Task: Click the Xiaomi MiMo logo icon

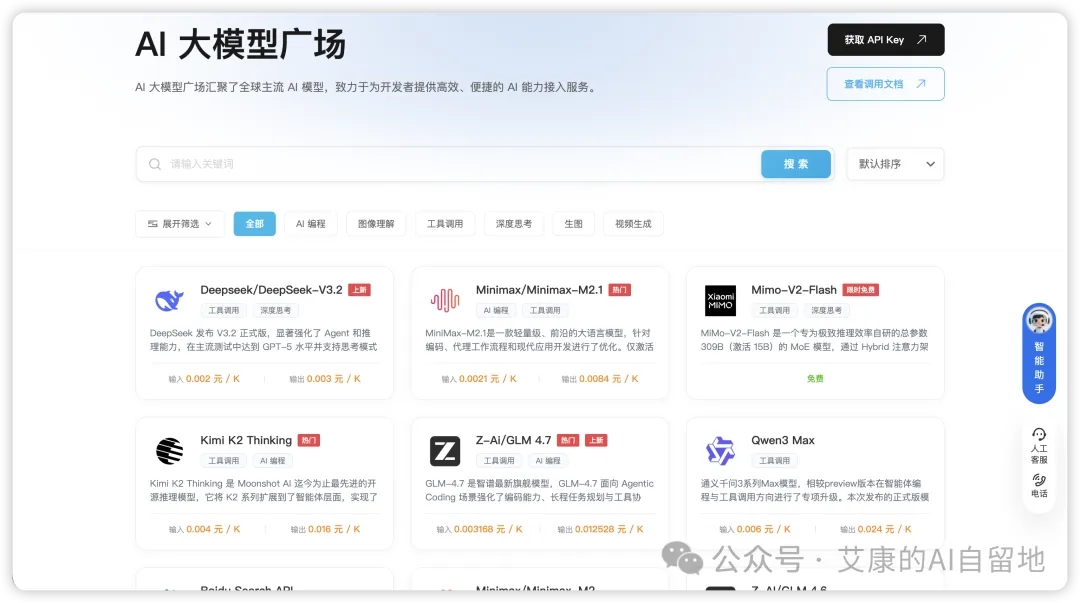Action: pyautogui.click(x=720, y=300)
